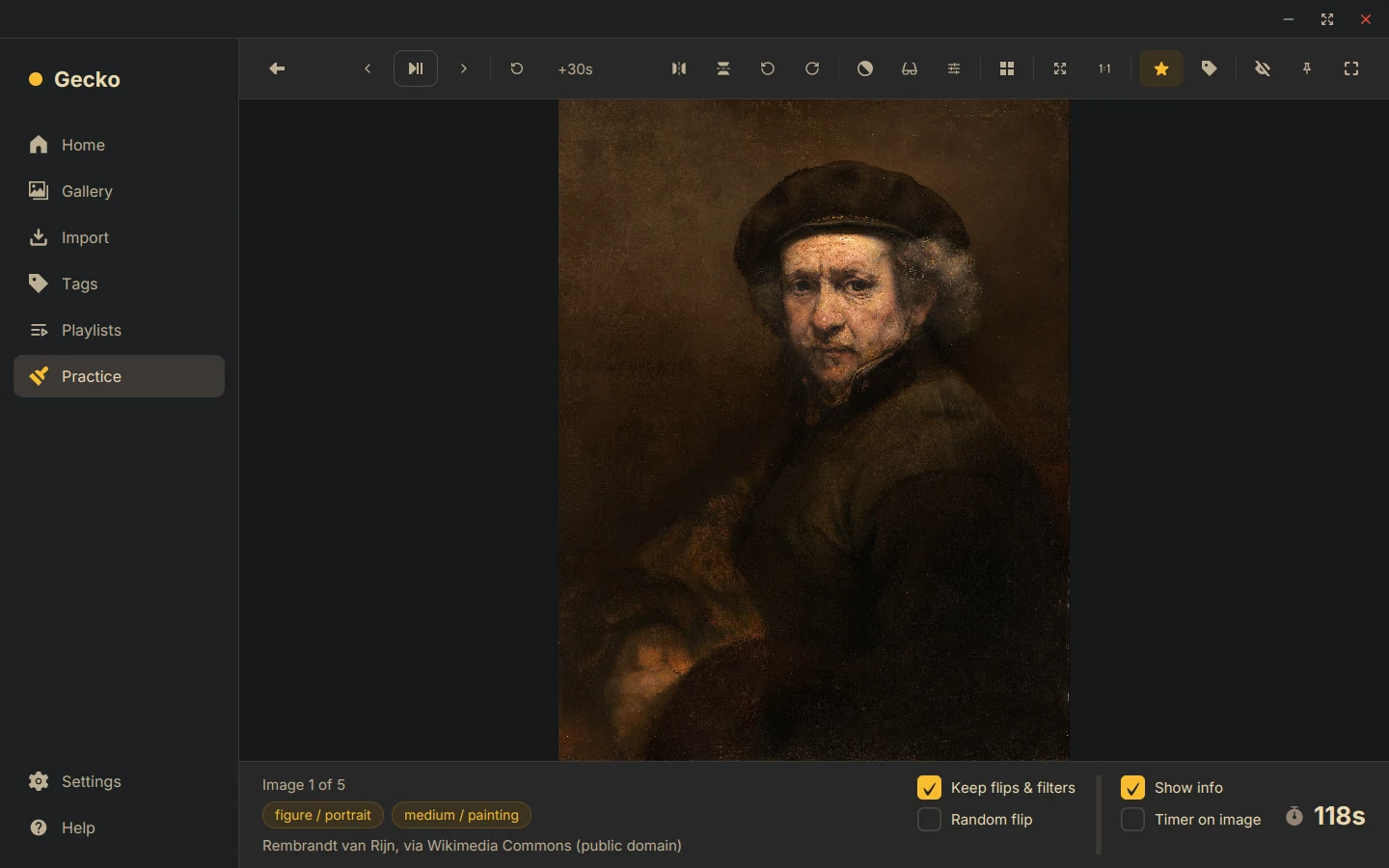The height and width of the screenshot is (868, 1389).
Task: Toggle the grid overlay icon
Action: pos(1007,68)
